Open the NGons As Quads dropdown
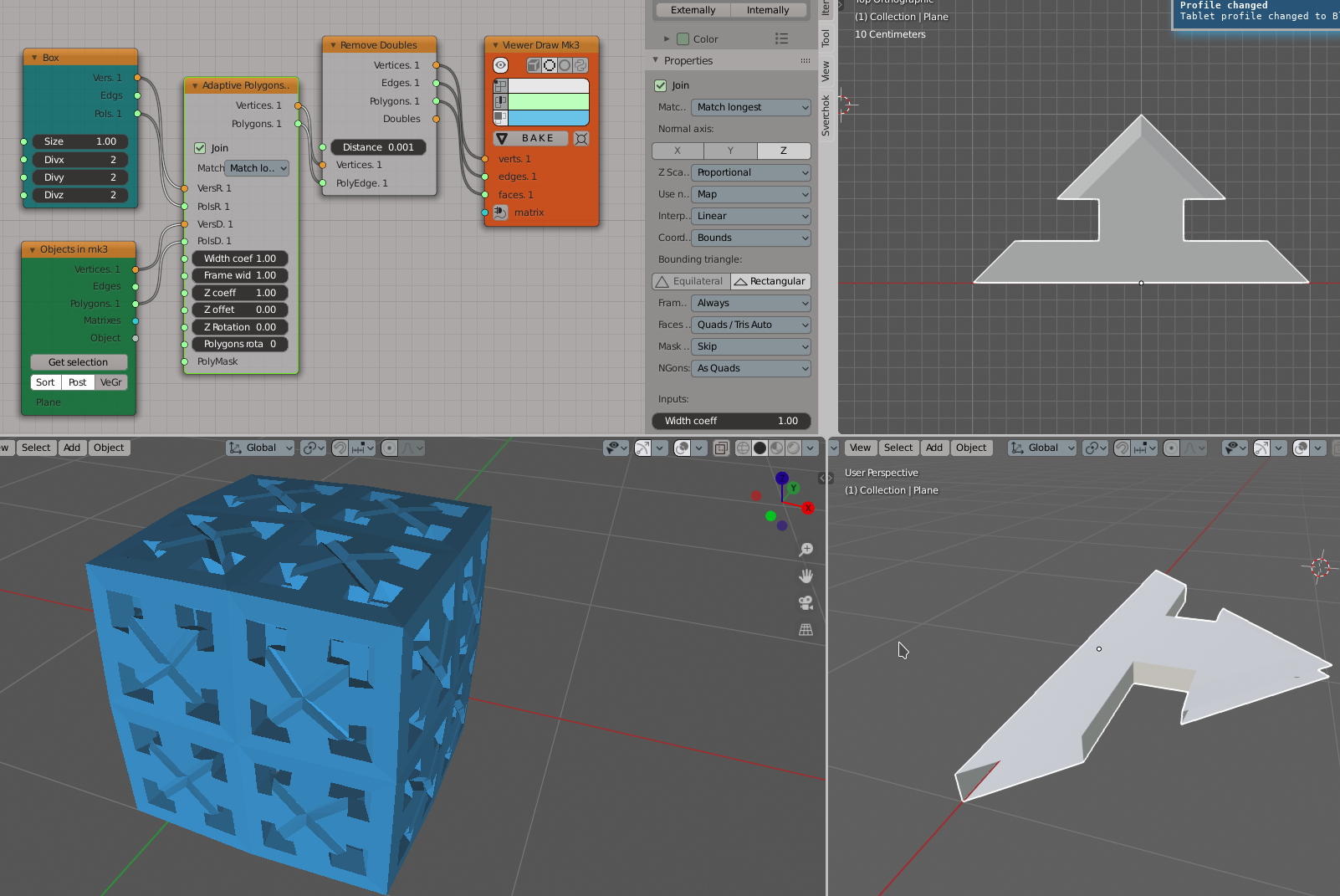Screen dimensions: 1340x896 751,368
